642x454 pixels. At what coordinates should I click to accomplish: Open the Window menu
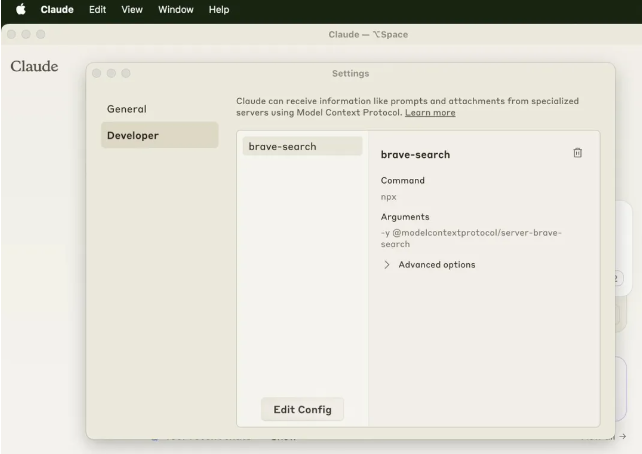176,9
